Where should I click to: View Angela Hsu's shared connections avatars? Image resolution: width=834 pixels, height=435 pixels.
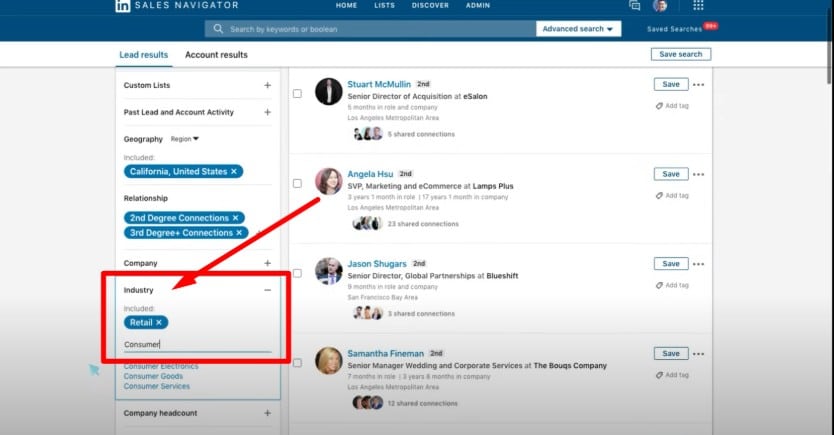[367, 223]
